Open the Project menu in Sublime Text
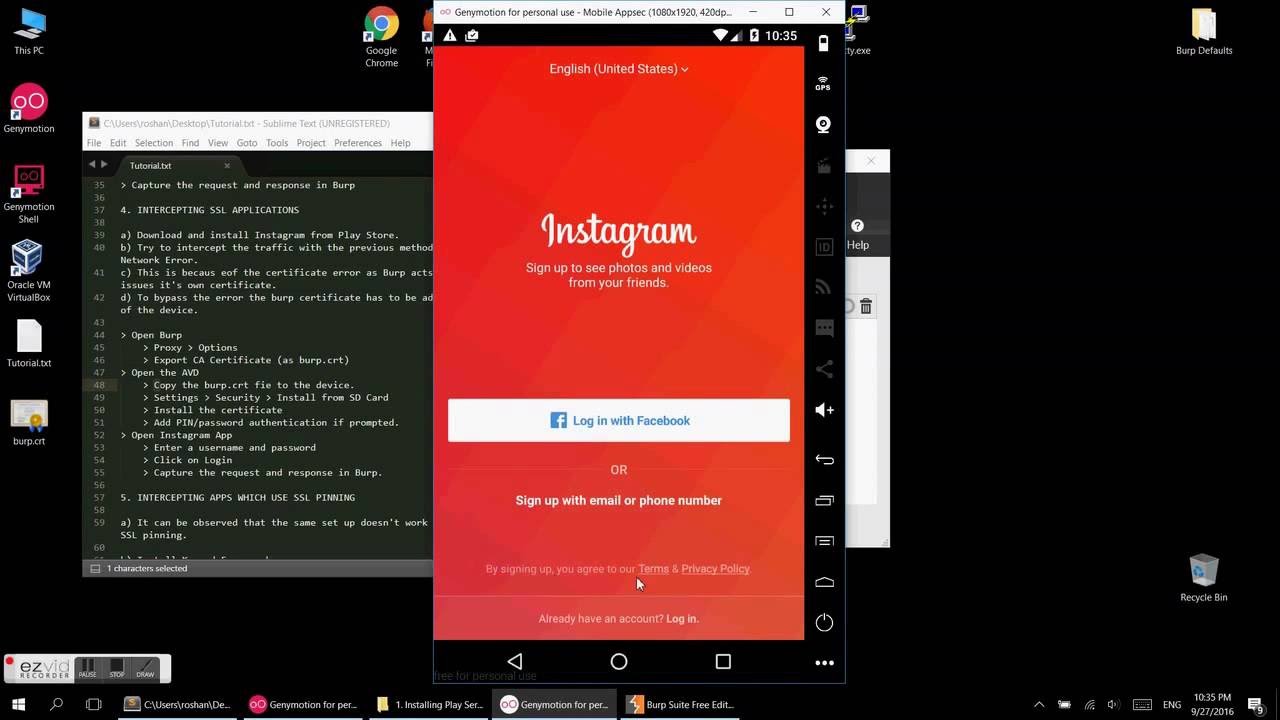The image size is (1280, 720). click(311, 143)
